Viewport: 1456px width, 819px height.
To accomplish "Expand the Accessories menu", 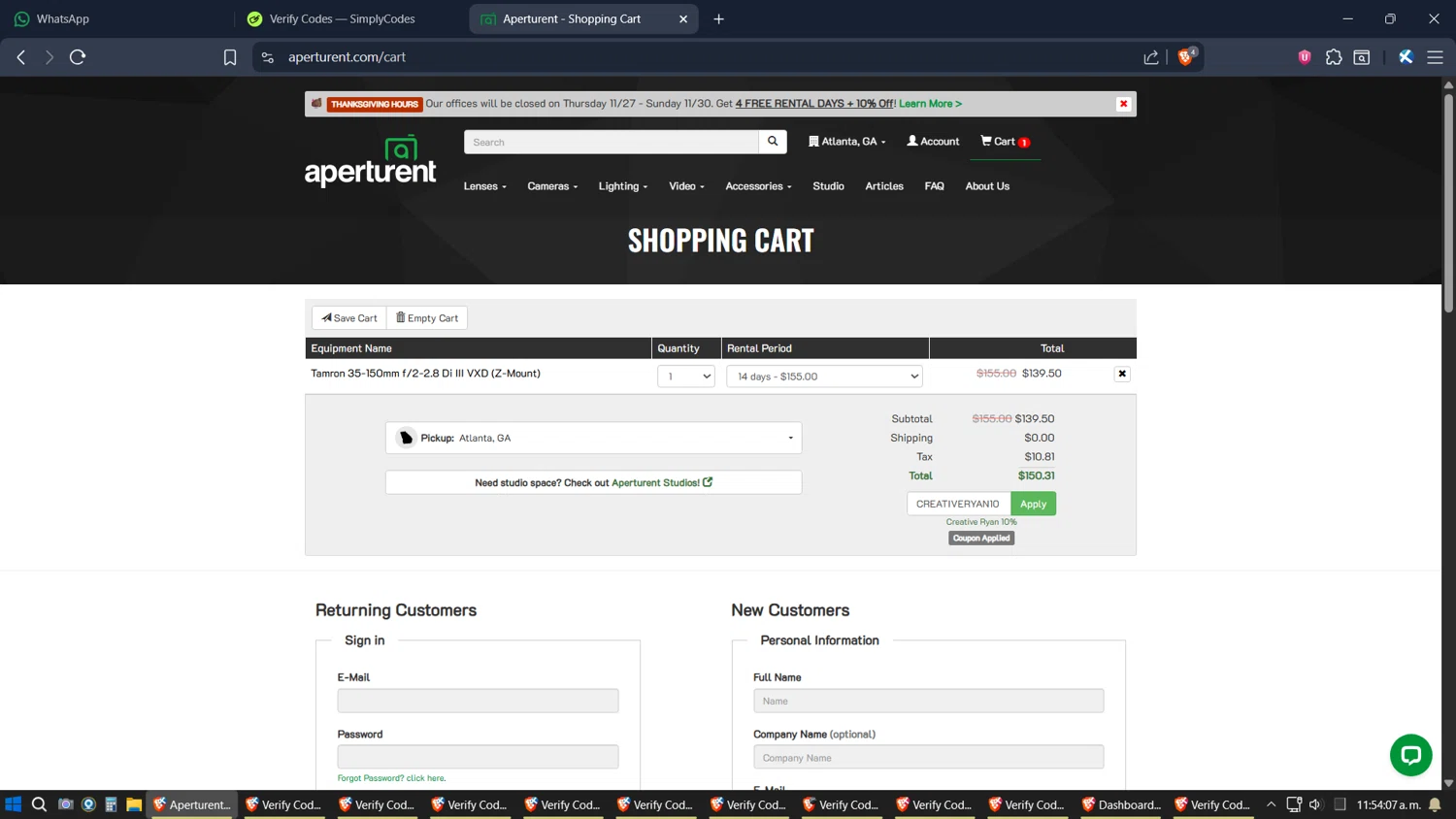I will point(758,186).
